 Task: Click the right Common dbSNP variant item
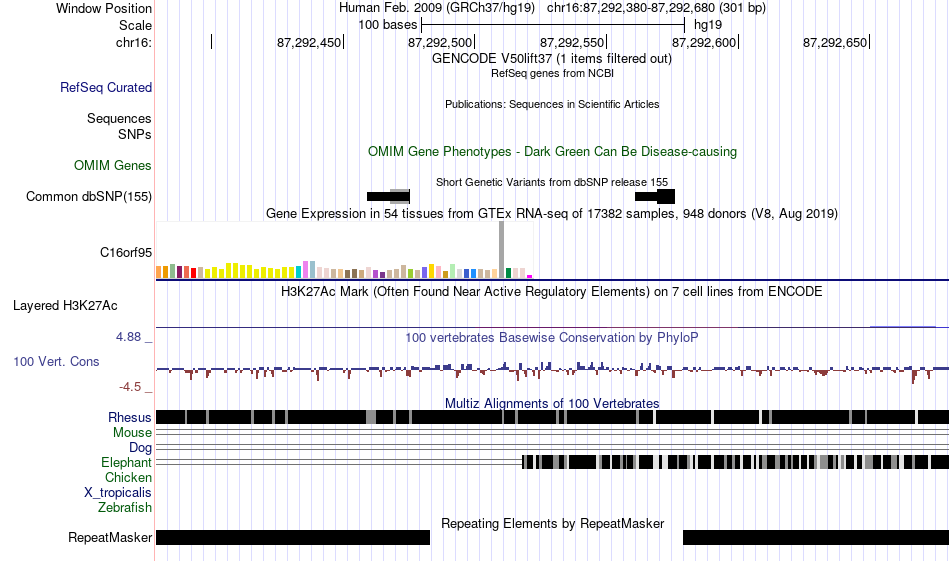tap(655, 196)
